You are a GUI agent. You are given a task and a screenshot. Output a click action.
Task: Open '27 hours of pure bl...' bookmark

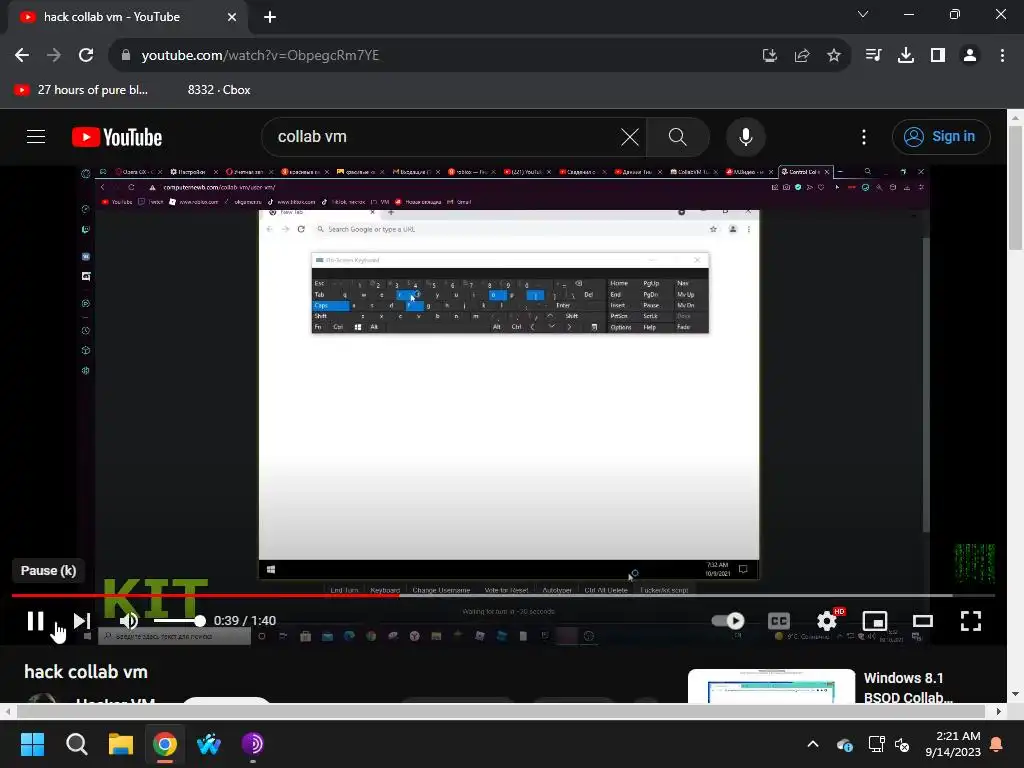pyautogui.click(x=81, y=90)
